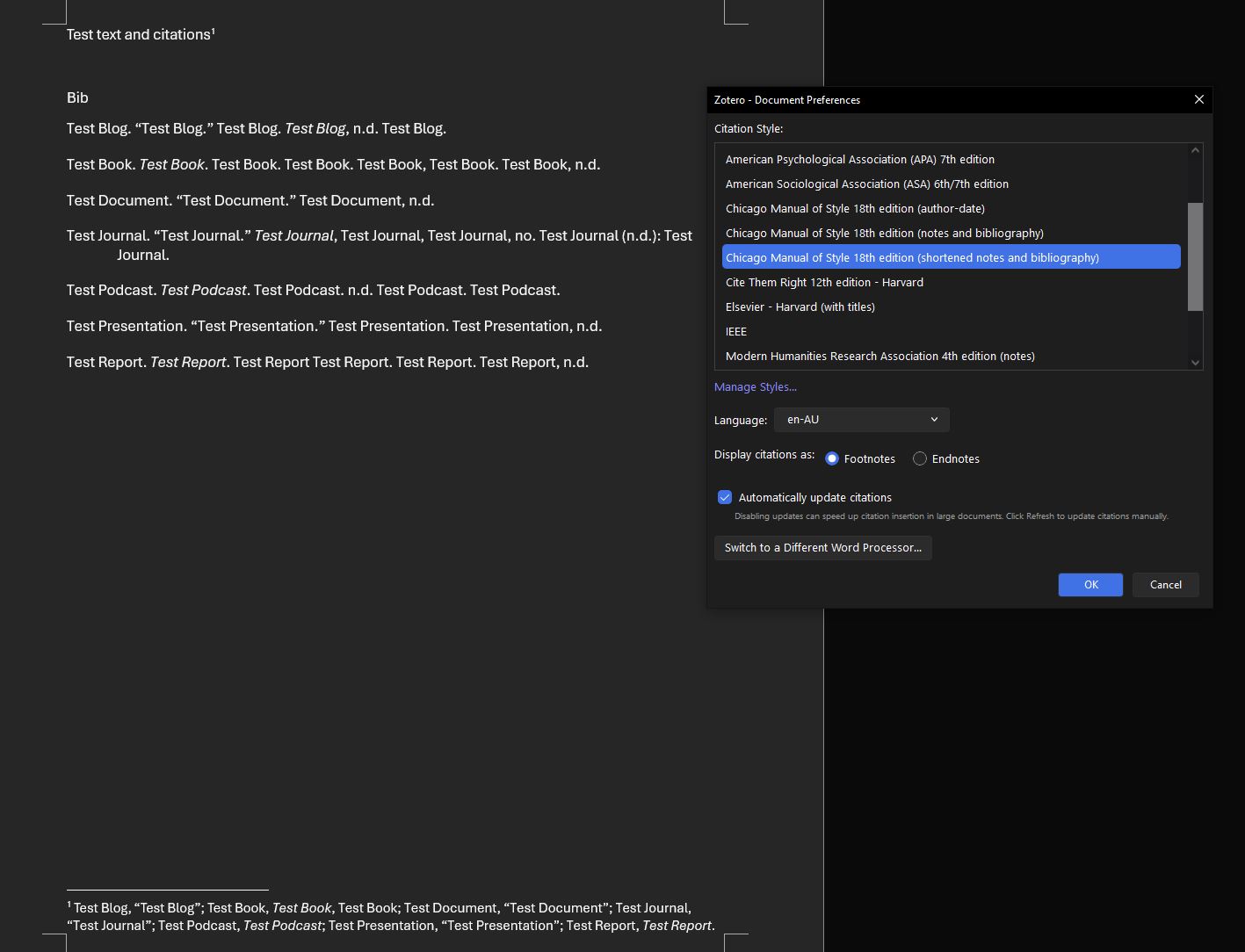1245x952 pixels.
Task: Choose Chicago 18th edition (notes and bibliography) style
Action: pyautogui.click(x=951, y=233)
